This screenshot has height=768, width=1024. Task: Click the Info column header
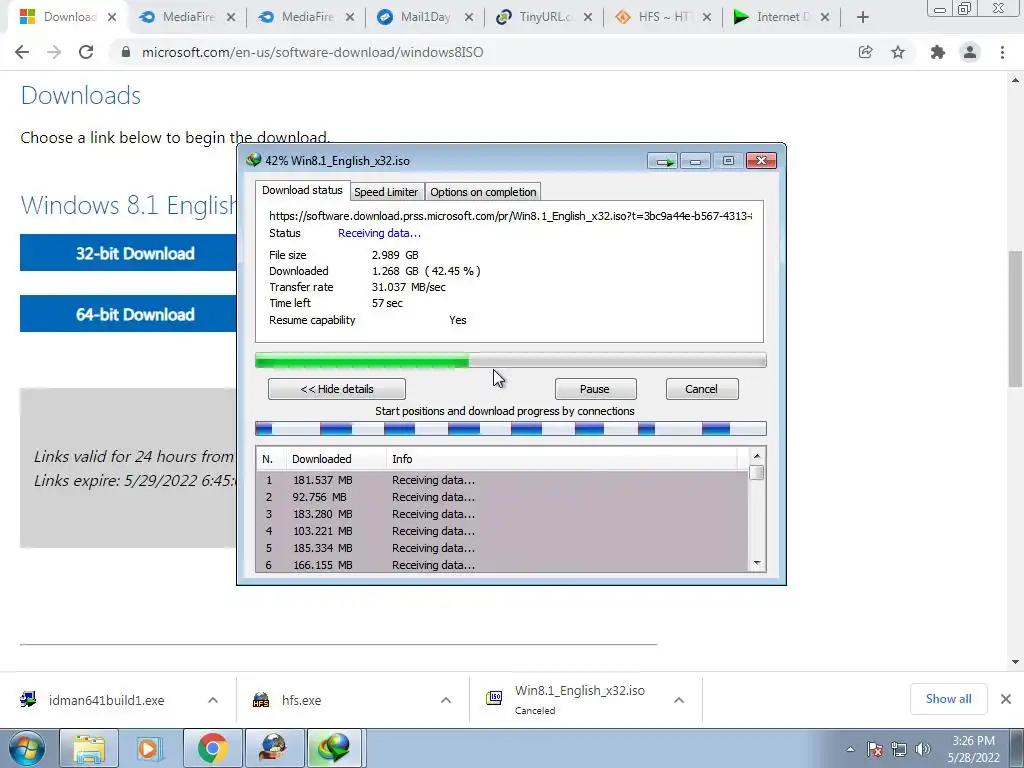tap(562, 459)
